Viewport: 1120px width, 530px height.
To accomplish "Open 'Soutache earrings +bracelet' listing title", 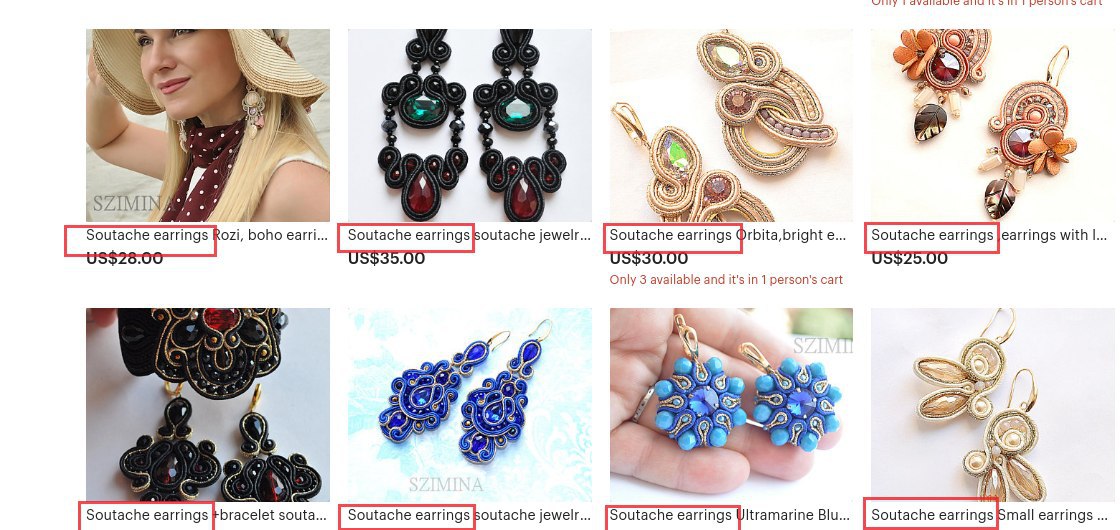I will click(206, 515).
